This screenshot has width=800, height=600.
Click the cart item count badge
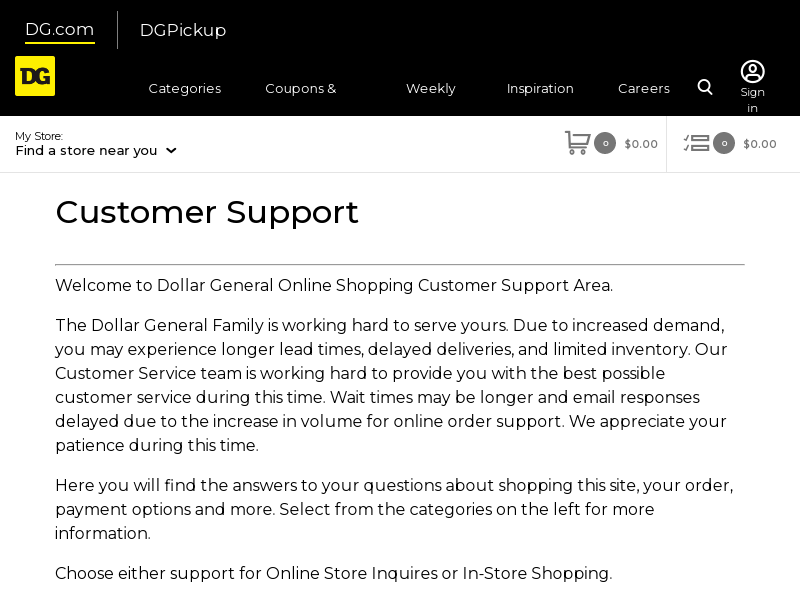point(605,143)
